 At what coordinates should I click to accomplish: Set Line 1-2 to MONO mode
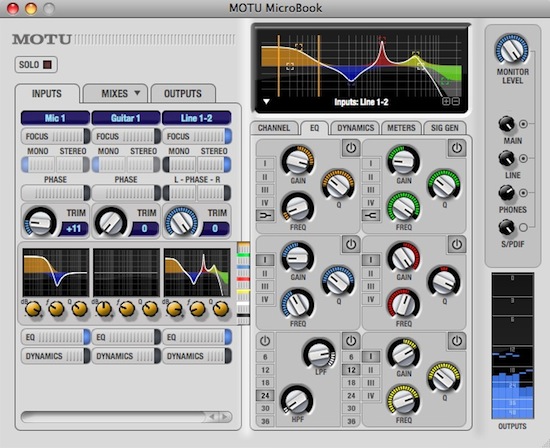tap(179, 164)
